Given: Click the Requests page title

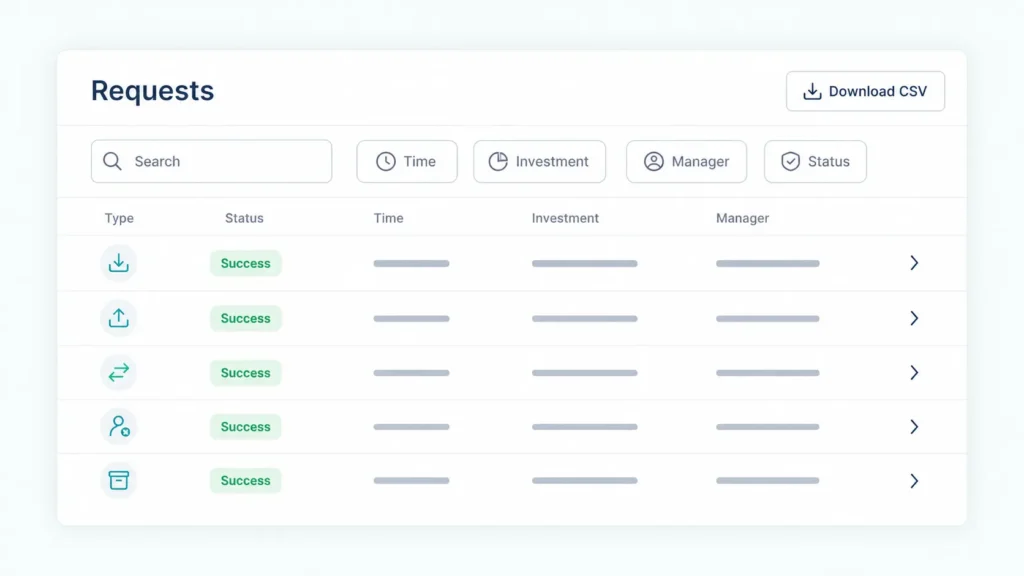Looking at the screenshot, I should tap(152, 91).
